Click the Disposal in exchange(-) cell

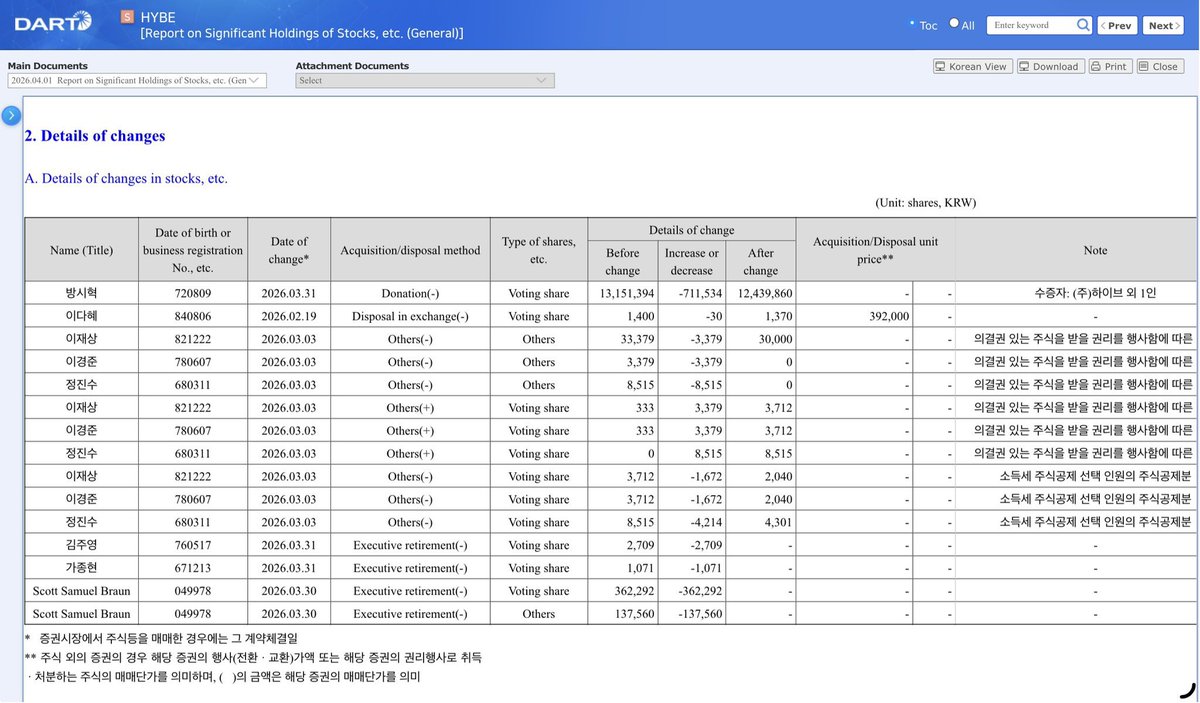(x=410, y=316)
